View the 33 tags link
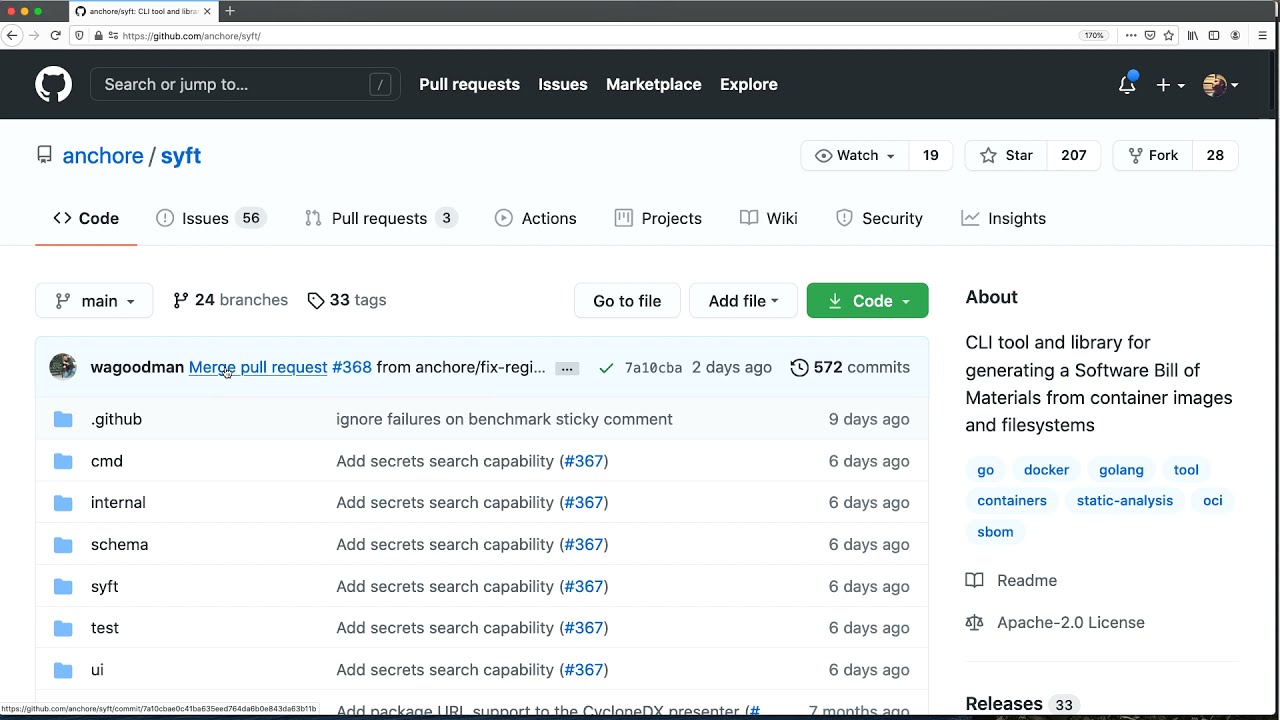Image resolution: width=1280 pixels, height=720 pixels. click(346, 300)
